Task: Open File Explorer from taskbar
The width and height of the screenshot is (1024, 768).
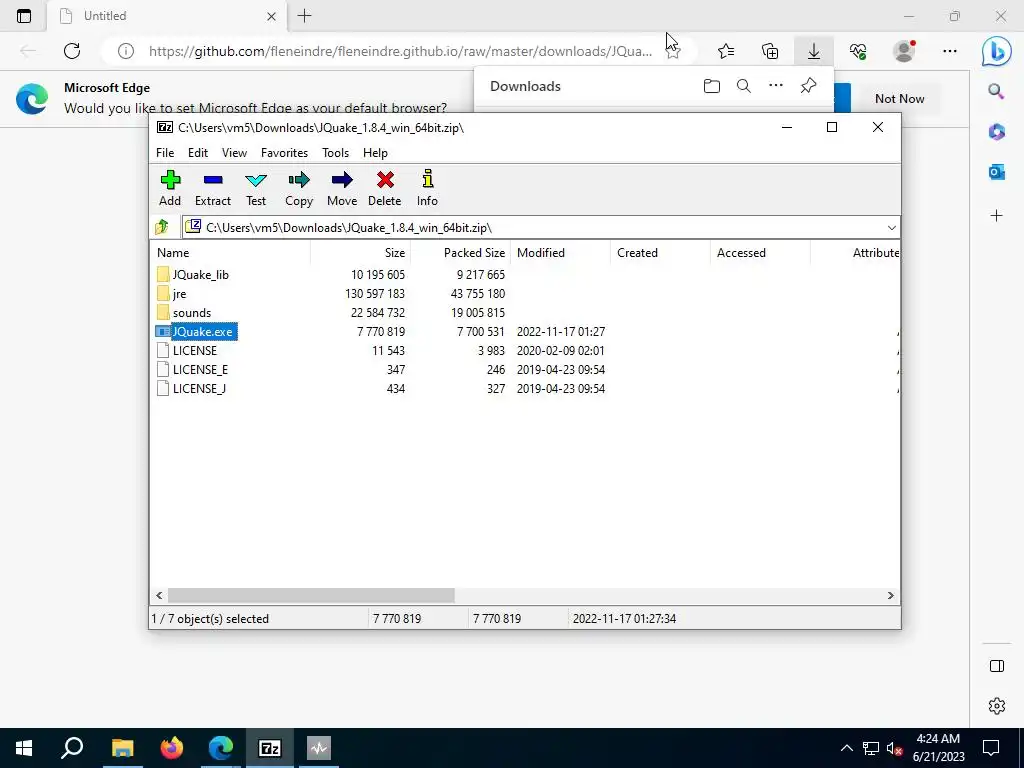Action: [122, 748]
